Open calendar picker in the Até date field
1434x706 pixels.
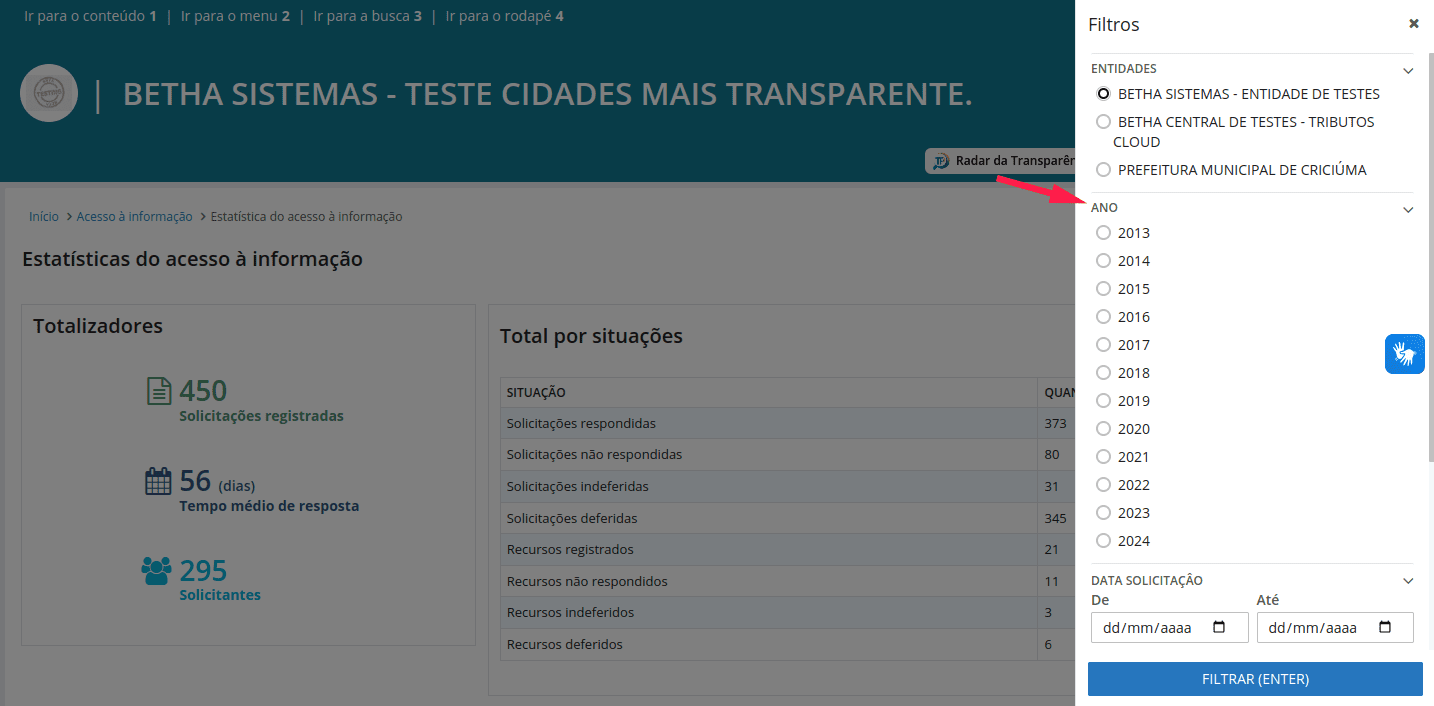point(1385,628)
